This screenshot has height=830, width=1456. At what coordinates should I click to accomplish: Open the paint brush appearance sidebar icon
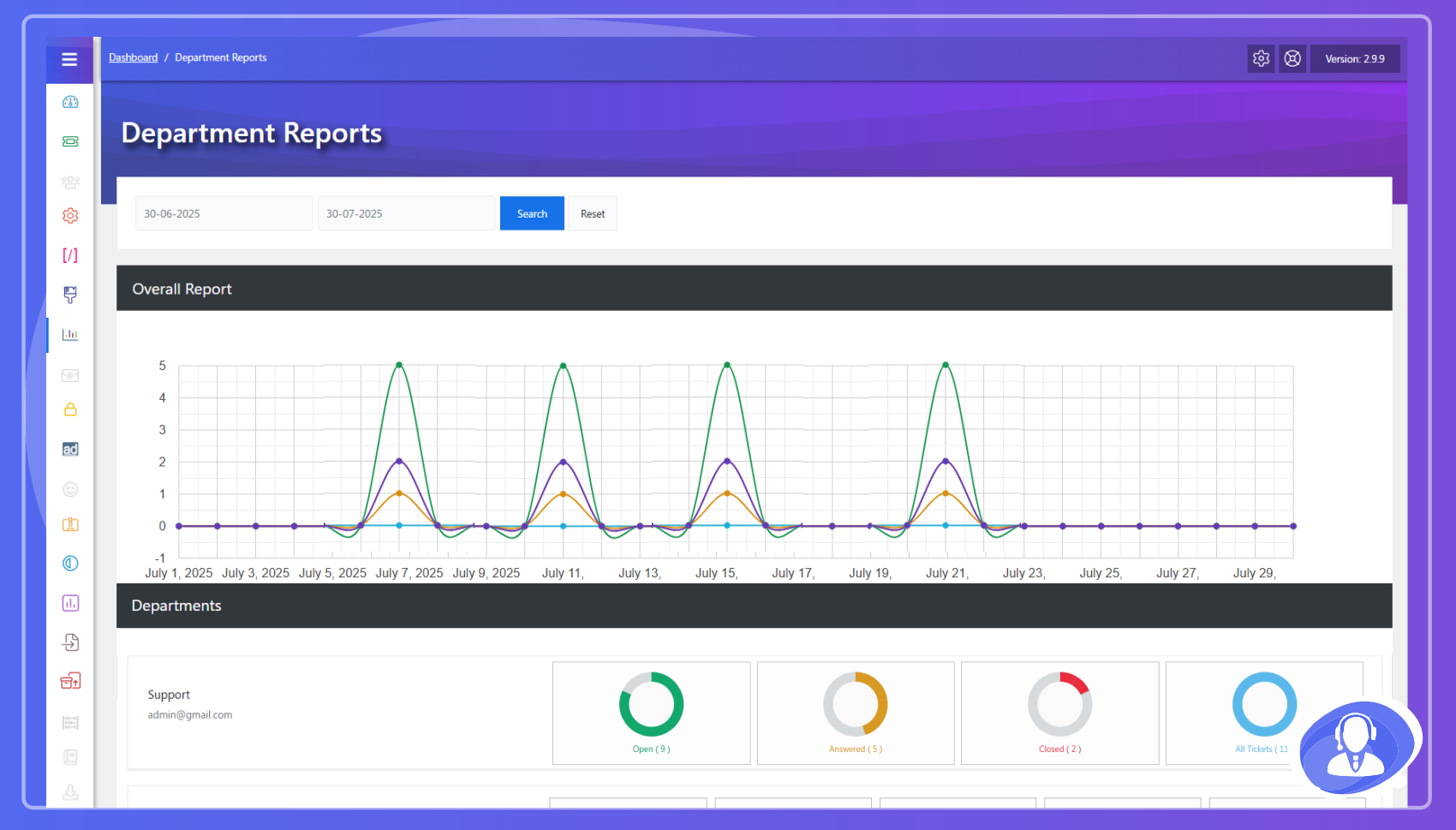[70, 295]
